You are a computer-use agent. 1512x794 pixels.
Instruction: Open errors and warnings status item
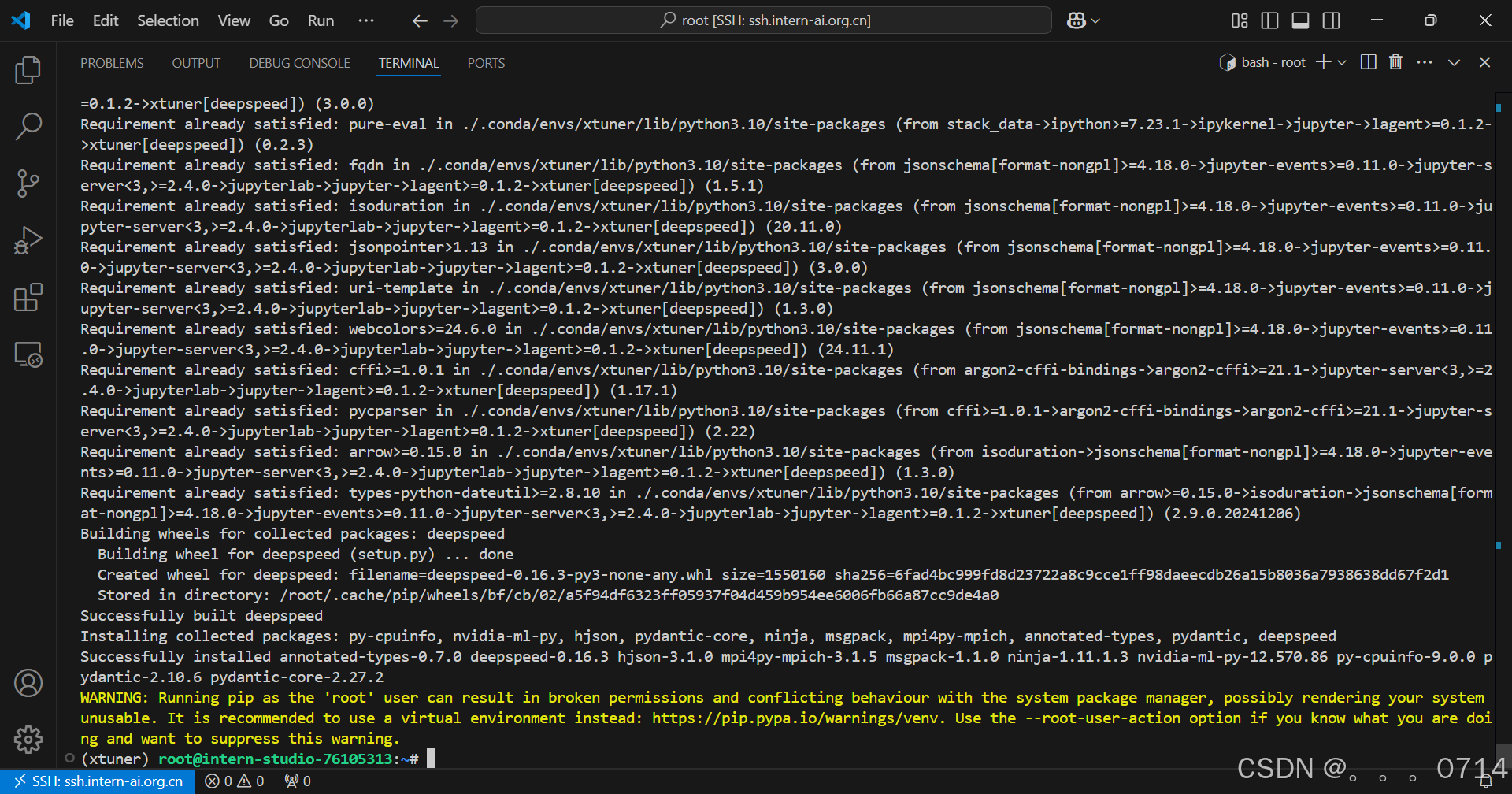pyautogui.click(x=235, y=781)
